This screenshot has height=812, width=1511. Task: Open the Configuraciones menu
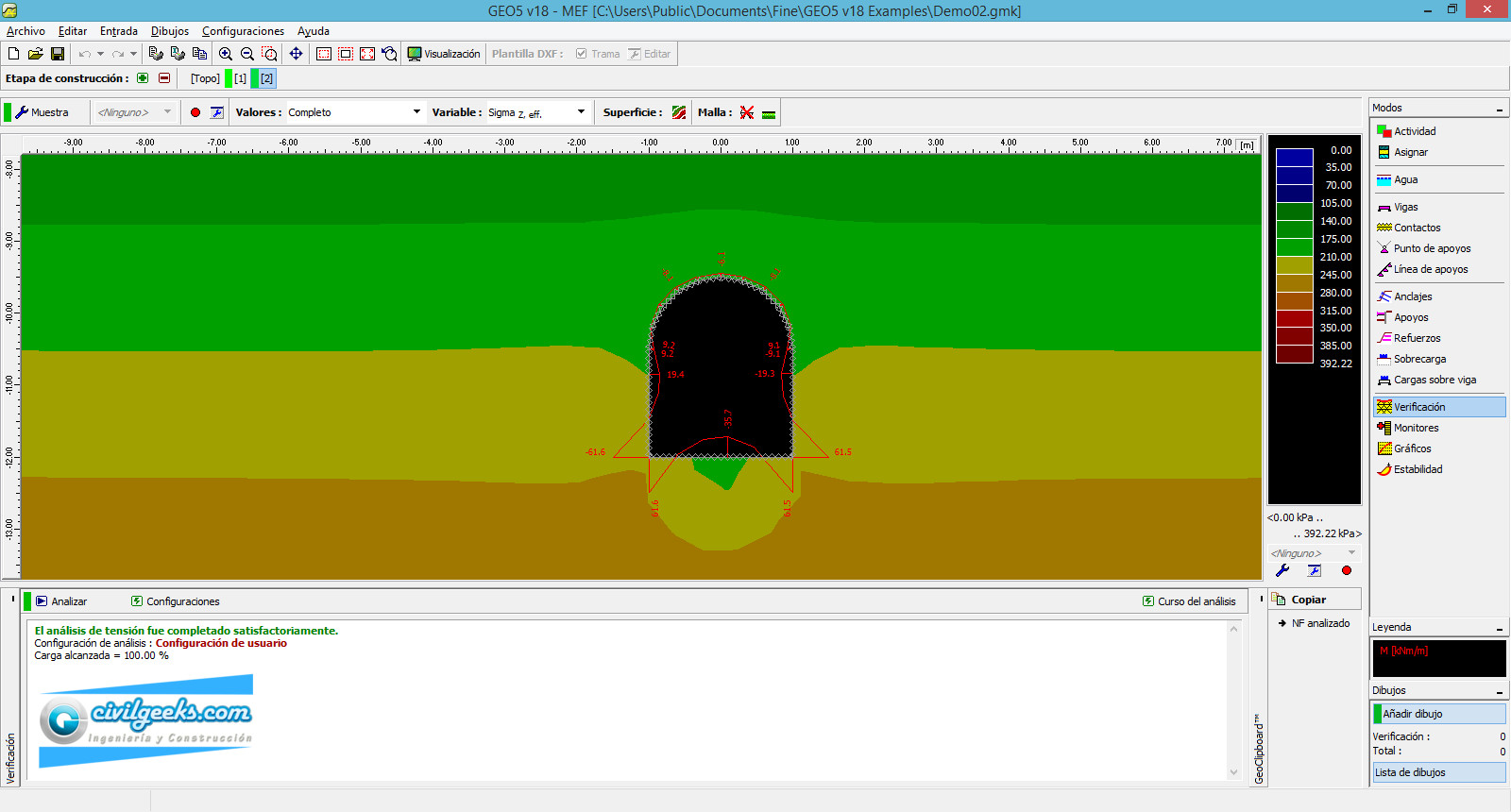tap(243, 31)
